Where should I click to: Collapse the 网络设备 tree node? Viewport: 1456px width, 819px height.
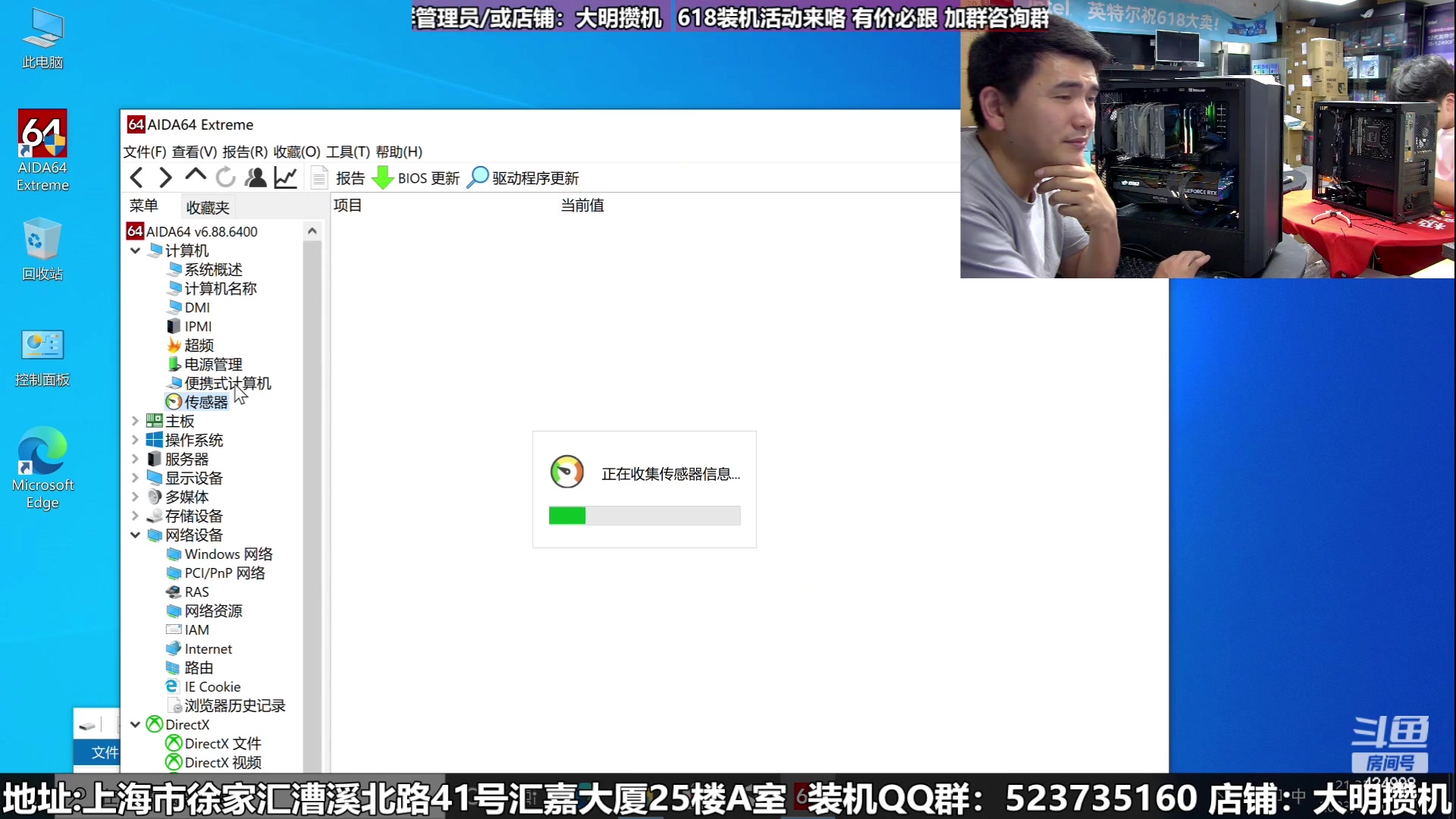pyautogui.click(x=135, y=535)
